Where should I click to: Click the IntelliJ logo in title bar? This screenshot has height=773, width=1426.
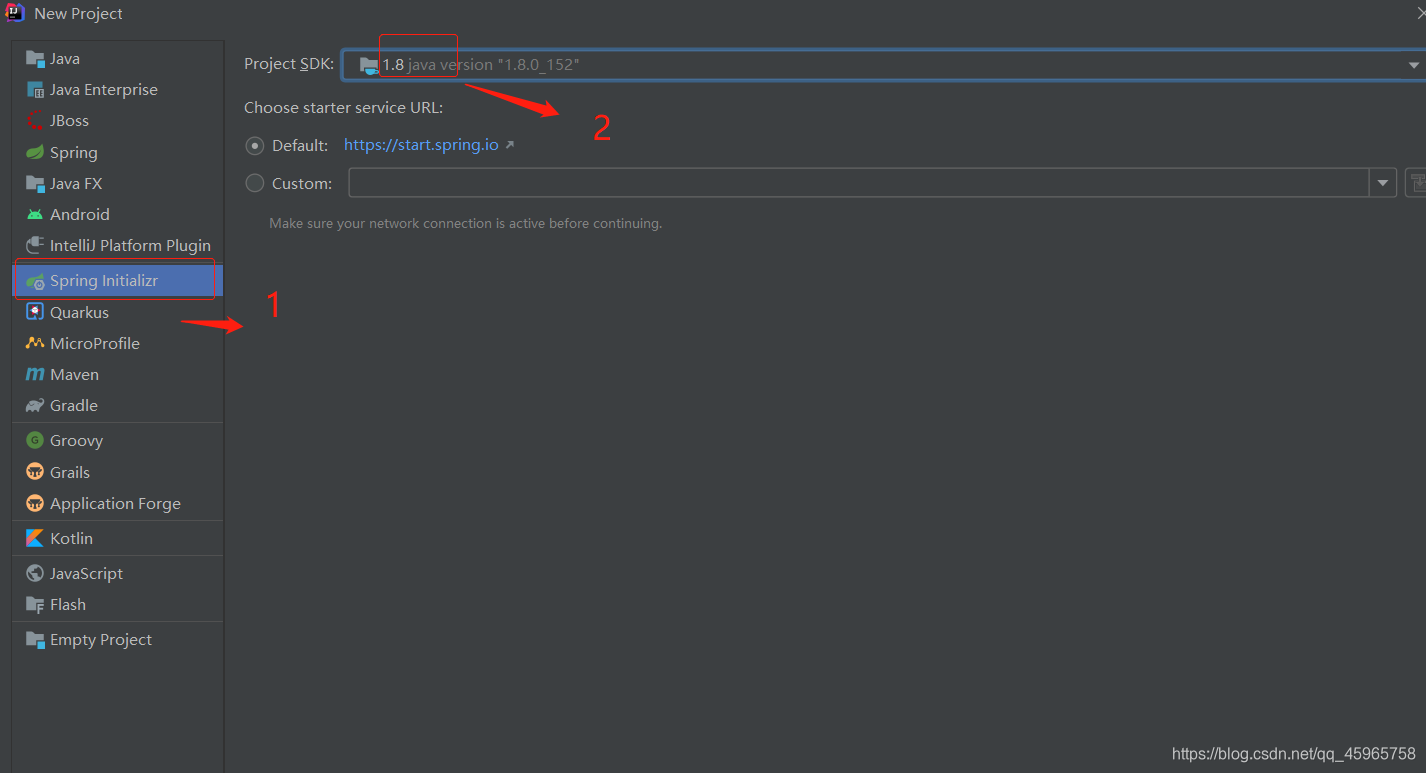pos(15,13)
